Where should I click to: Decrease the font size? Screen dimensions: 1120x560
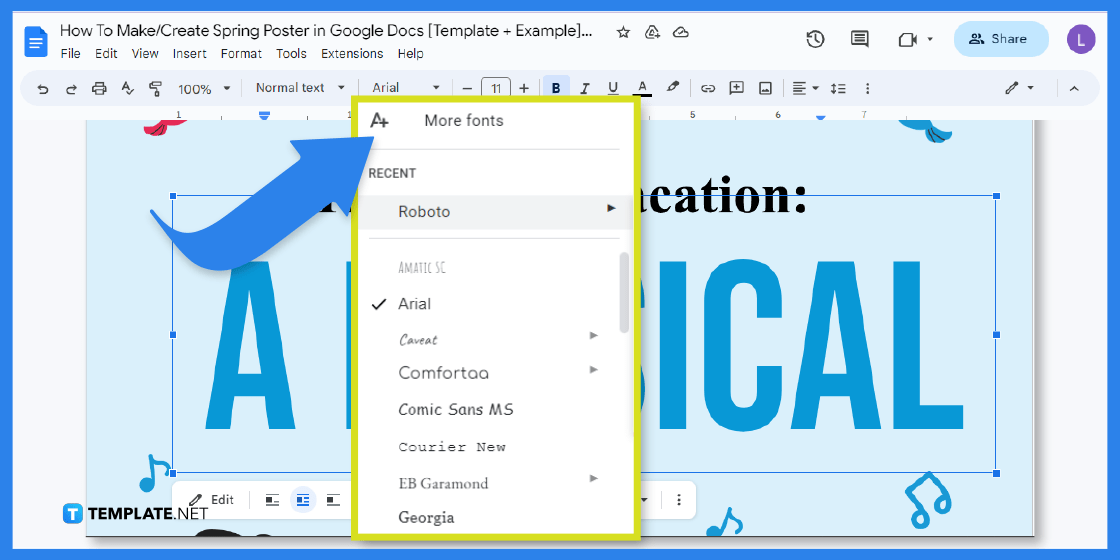[x=467, y=89]
